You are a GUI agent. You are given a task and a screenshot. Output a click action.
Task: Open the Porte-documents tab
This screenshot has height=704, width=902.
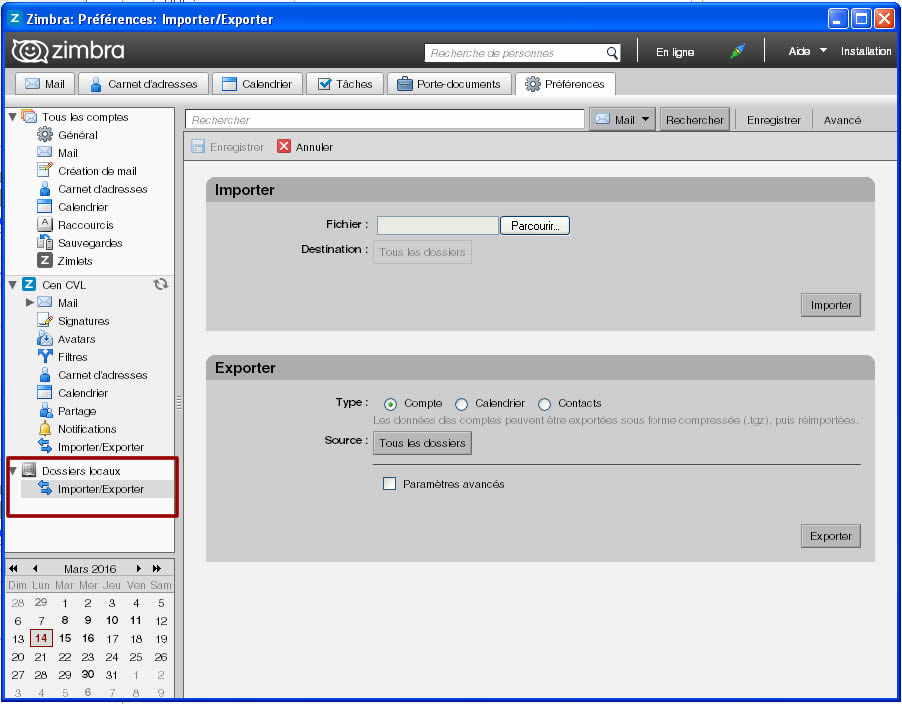pos(450,84)
